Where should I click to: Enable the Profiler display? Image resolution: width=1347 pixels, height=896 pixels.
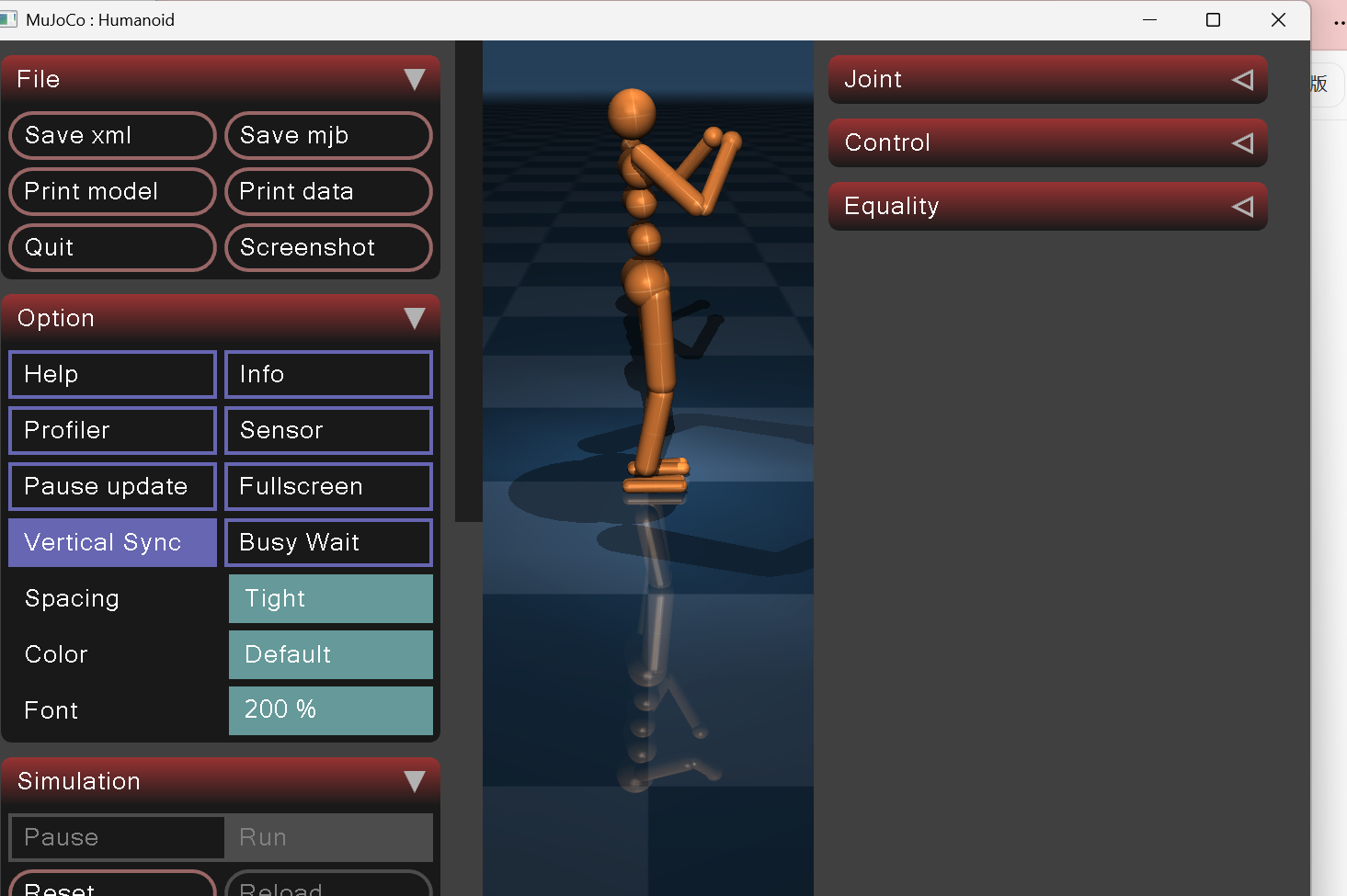[113, 430]
